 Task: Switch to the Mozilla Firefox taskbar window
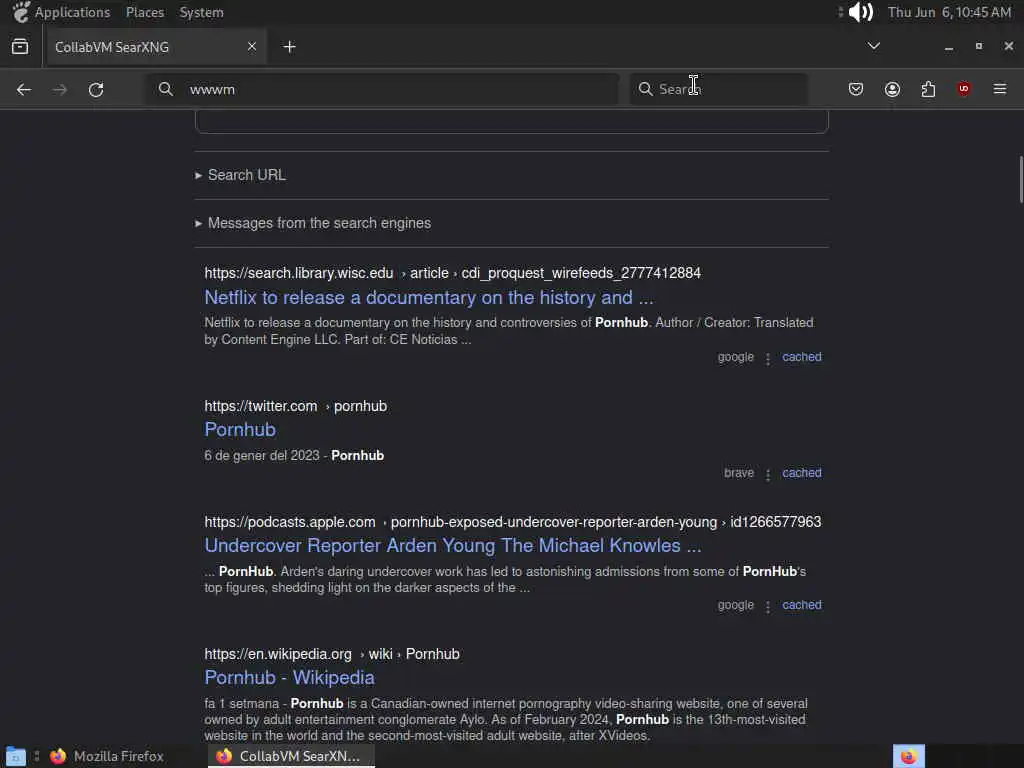tap(106, 756)
